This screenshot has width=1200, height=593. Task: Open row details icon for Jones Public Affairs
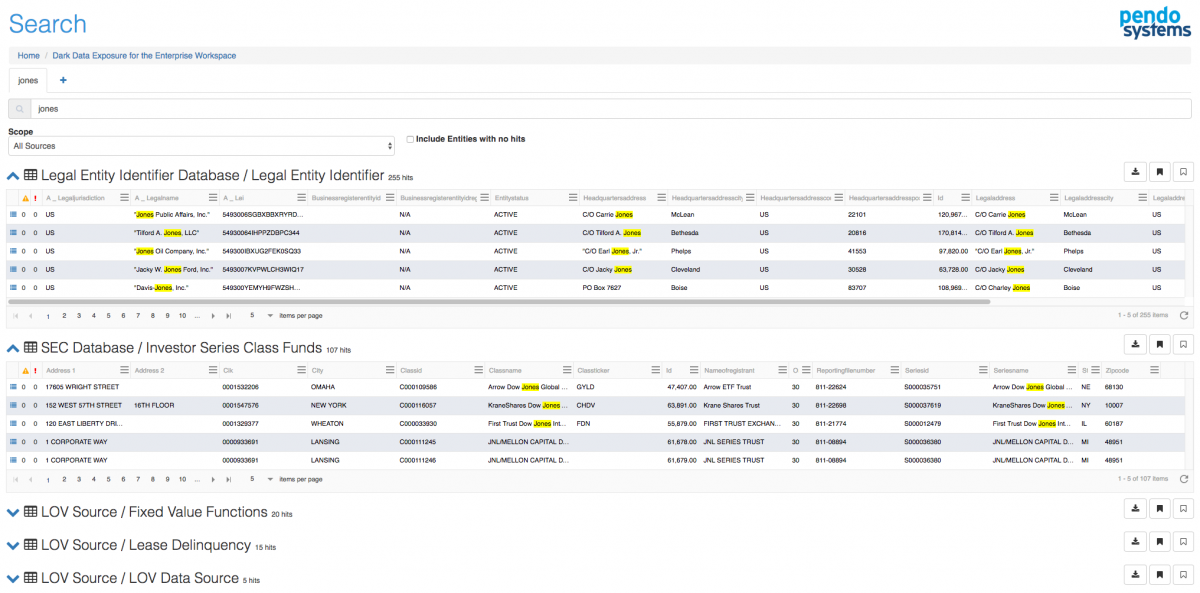(13, 214)
